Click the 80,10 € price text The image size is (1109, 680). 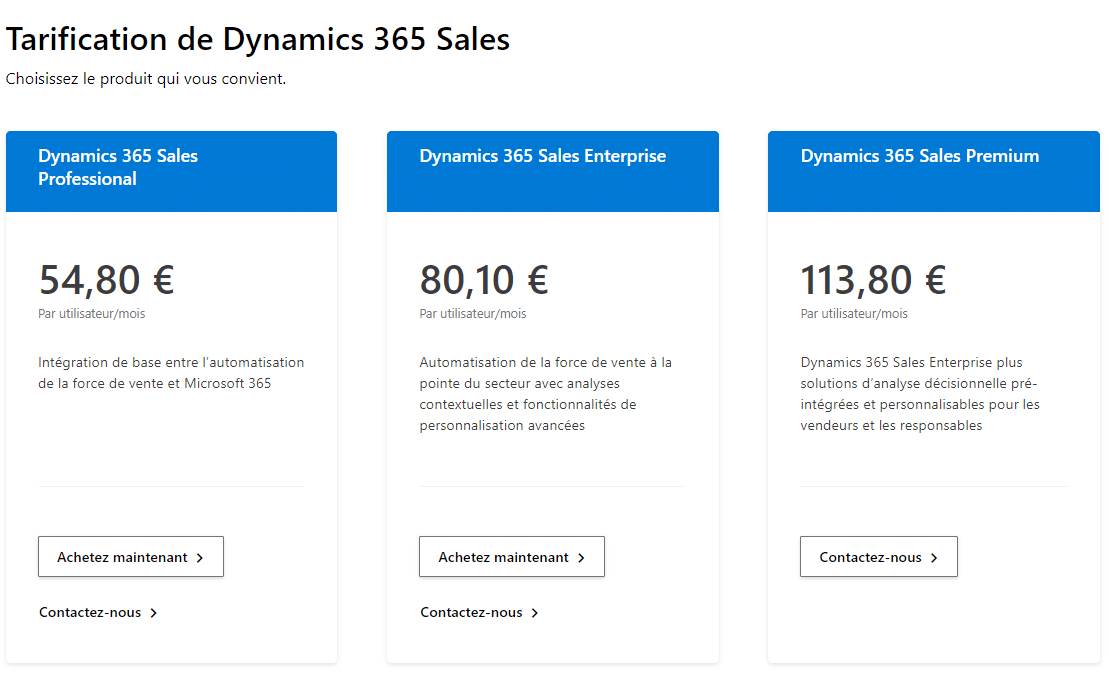[484, 280]
